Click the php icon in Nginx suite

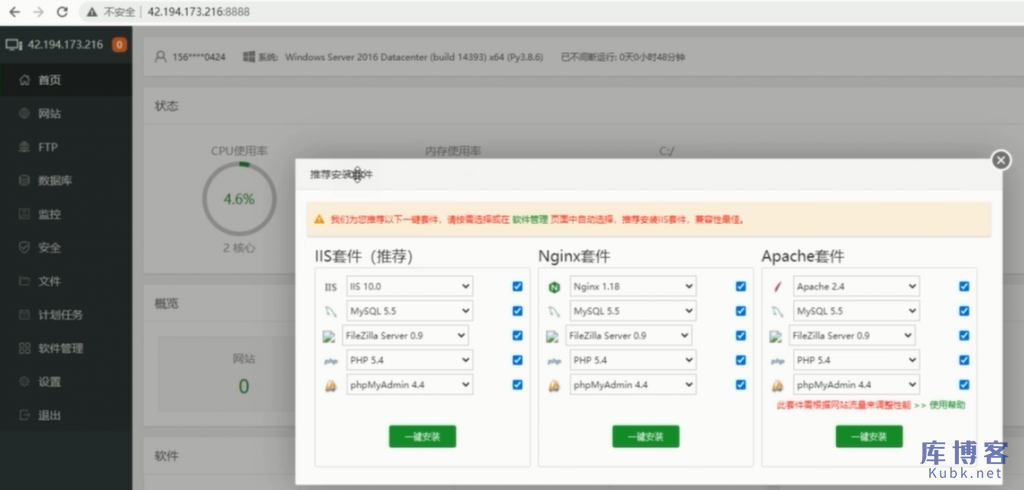tap(554, 361)
